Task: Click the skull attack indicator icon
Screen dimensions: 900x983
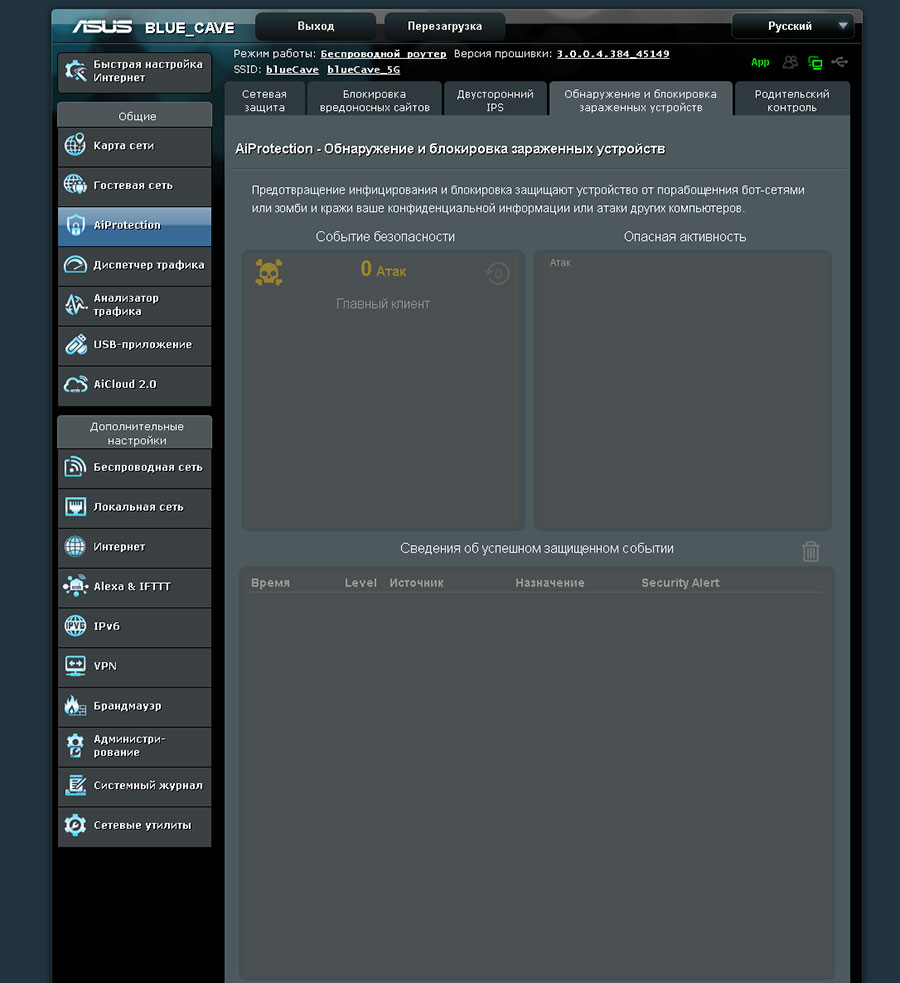Action: (x=269, y=272)
